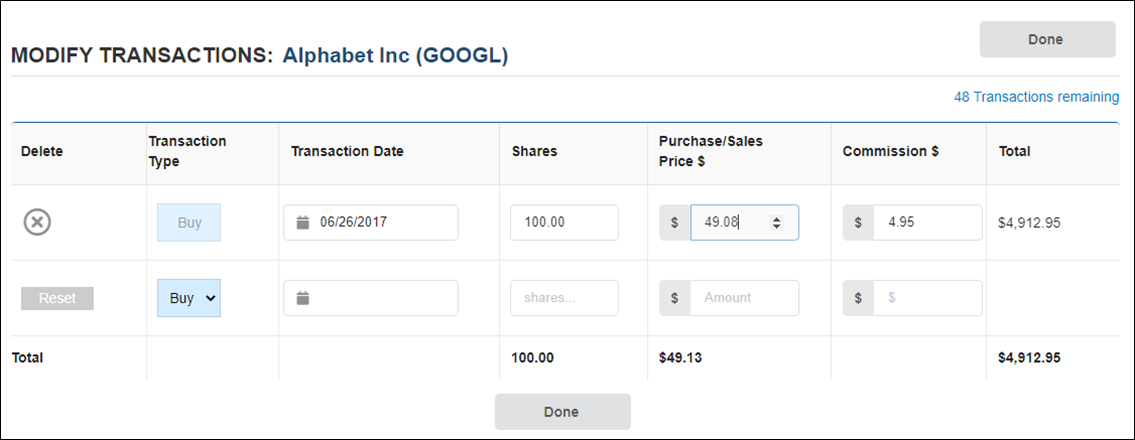This screenshot has width=1135, height=440.
Task: Click the Shares column header
Action: pyautogui.click(x=532, y=151)
